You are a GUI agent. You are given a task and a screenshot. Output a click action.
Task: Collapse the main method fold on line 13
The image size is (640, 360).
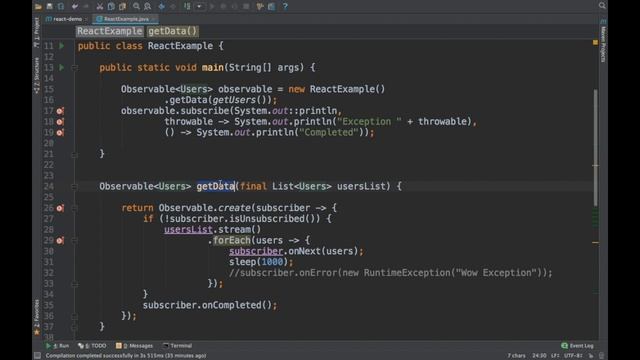tap(74, 68)
